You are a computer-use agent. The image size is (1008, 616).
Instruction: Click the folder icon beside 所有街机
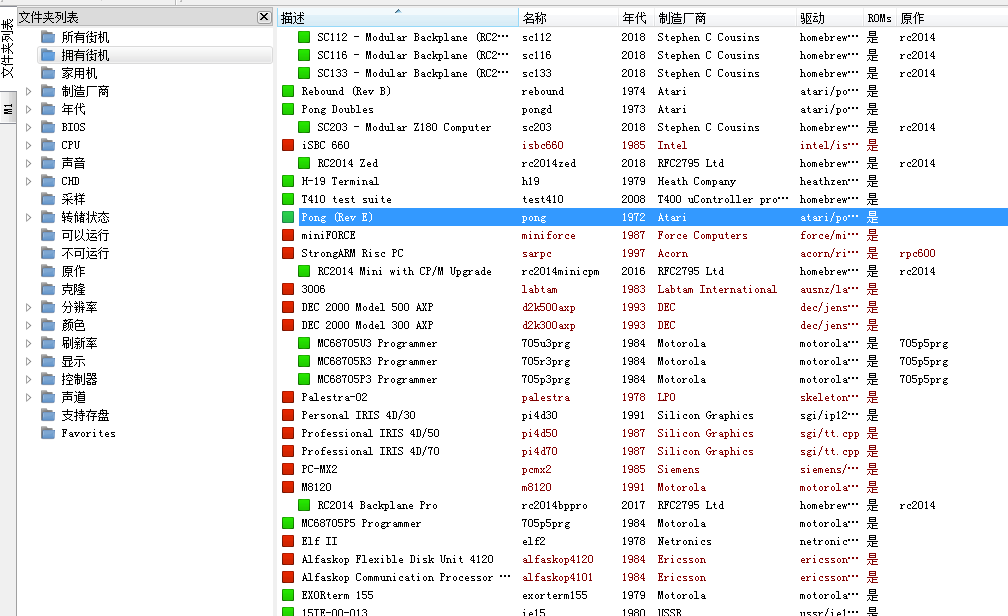point(48,37)
